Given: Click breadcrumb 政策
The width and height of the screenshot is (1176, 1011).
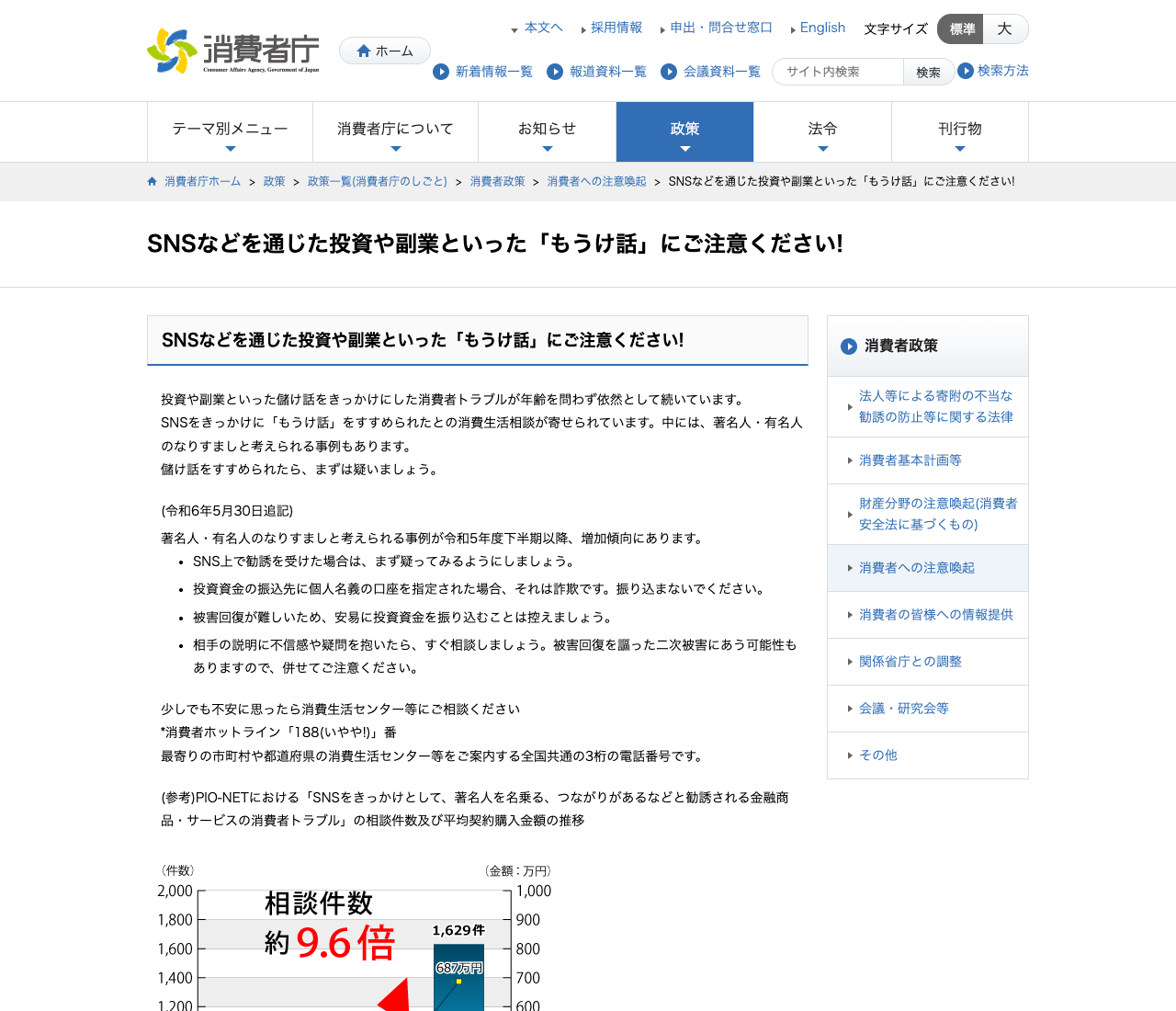Looking at the screenshot, I should (x=274, y=181).
